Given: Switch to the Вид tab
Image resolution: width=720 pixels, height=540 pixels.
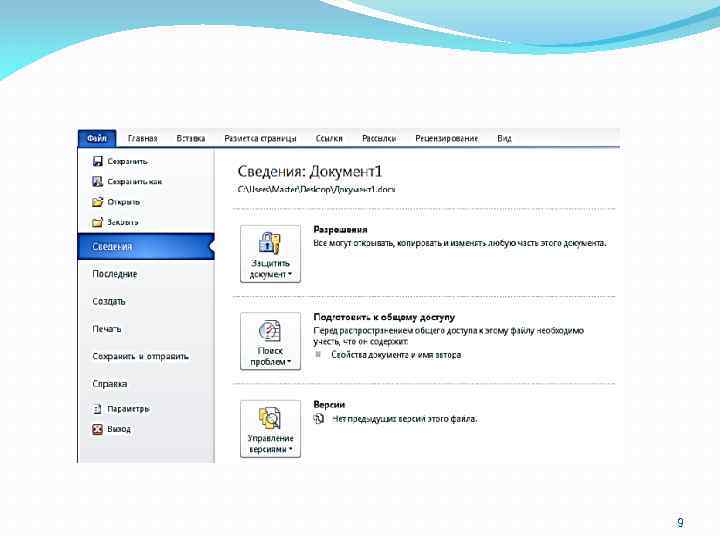Looking at the screenshot, I should (504, 138).
